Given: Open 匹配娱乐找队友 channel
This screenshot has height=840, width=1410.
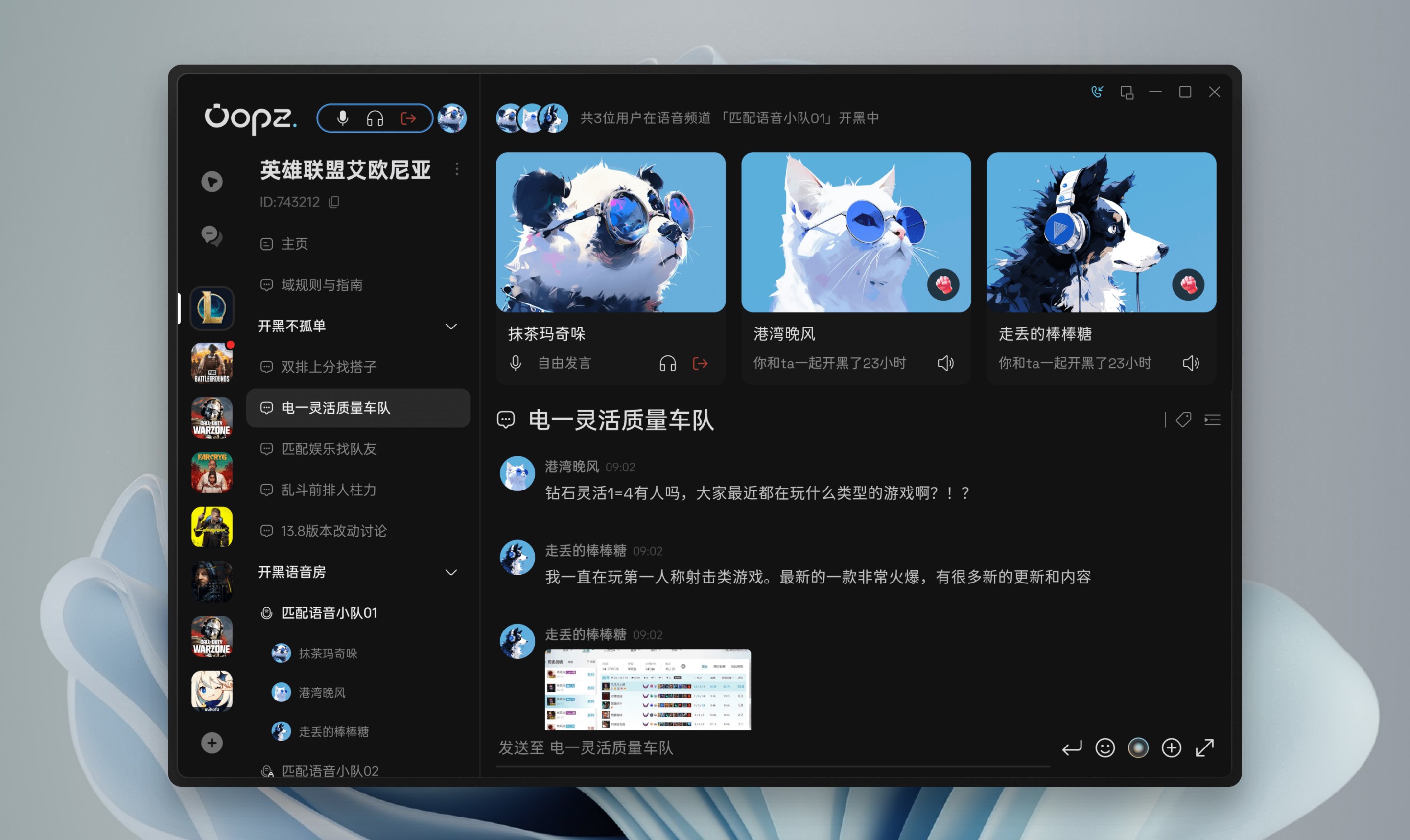Looking at the screenshot, I should (358, 449).
